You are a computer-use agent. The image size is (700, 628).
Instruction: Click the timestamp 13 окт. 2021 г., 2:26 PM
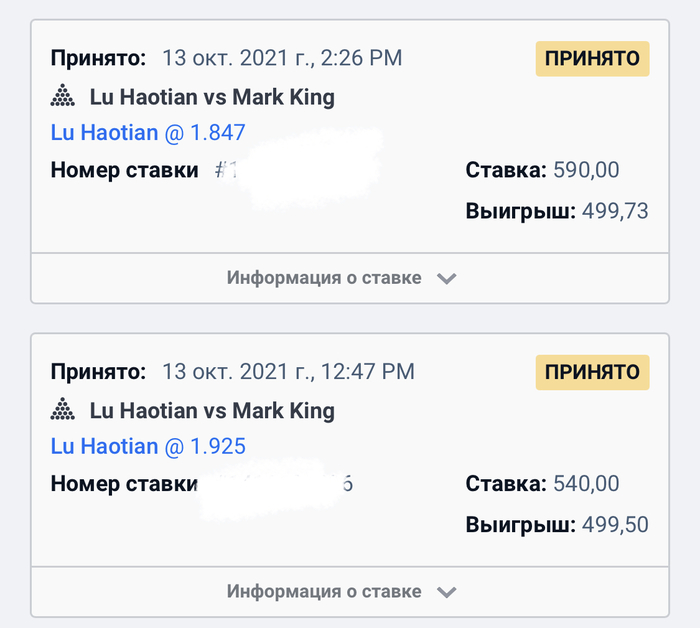pyautogui.click(x=282, y=59)
